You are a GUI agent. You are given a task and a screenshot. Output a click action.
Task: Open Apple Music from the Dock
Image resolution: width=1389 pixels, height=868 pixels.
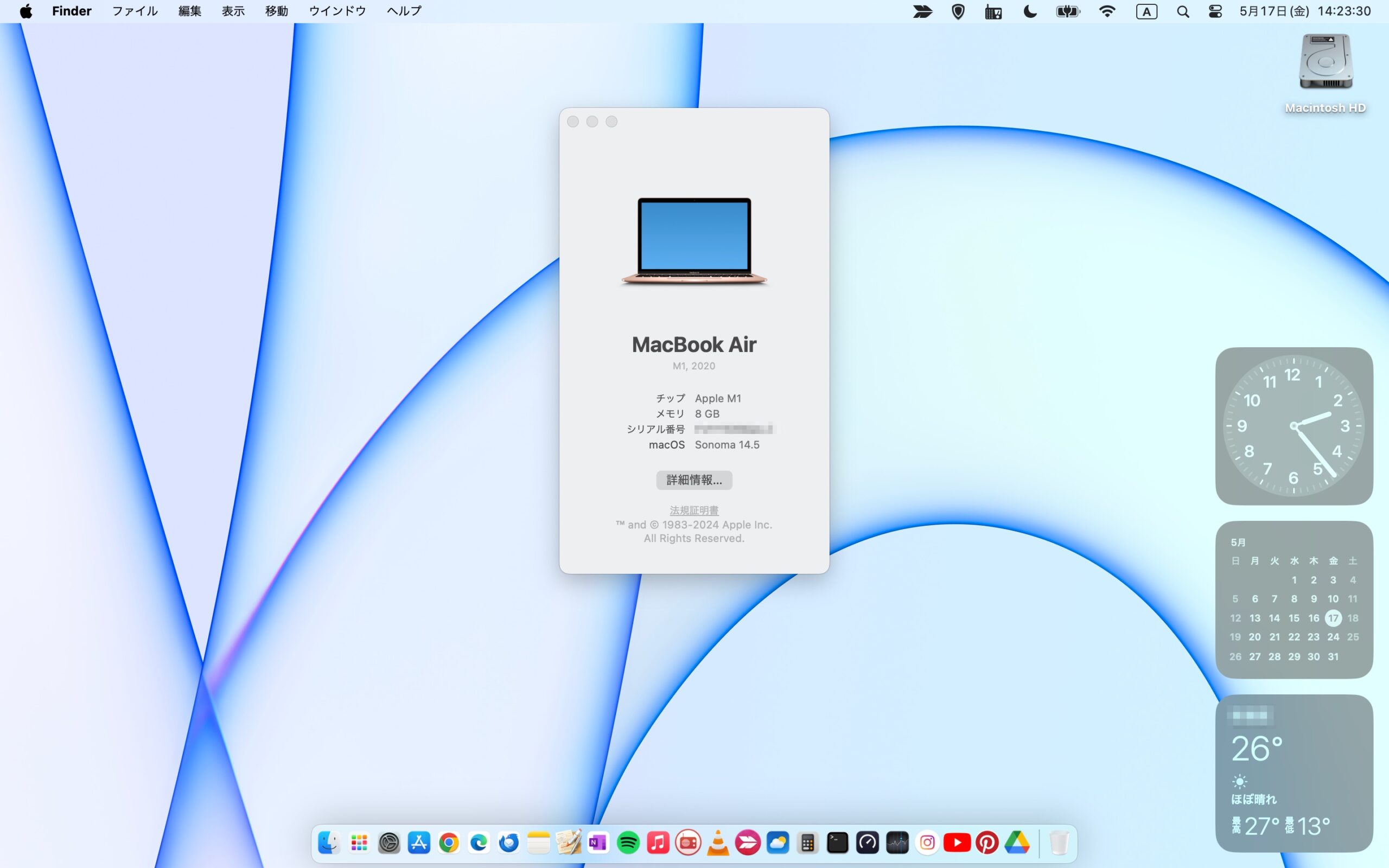click(x=658, y=843)
